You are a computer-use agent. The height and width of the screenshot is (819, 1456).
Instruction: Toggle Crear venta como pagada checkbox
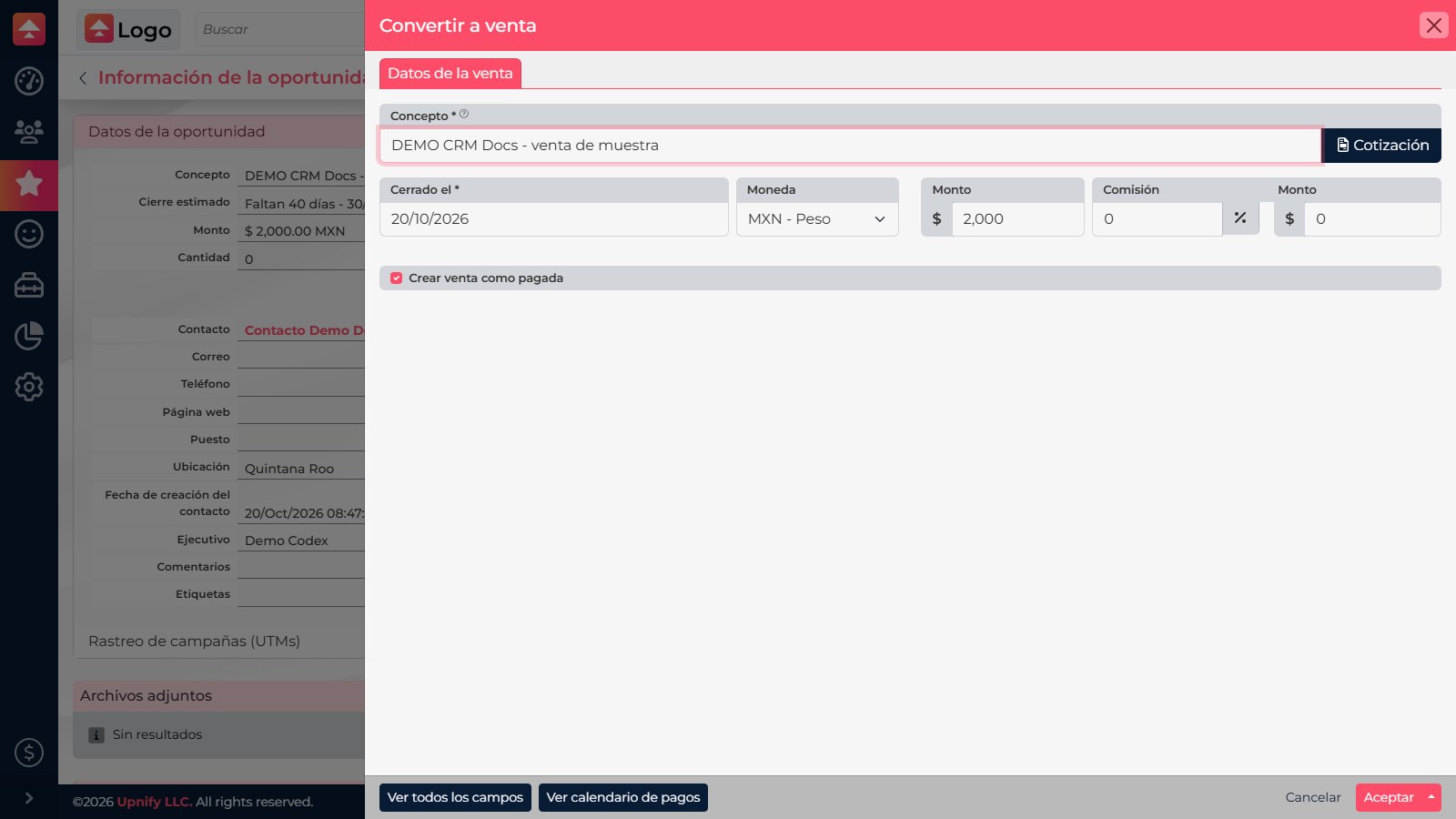coord(397,278)
